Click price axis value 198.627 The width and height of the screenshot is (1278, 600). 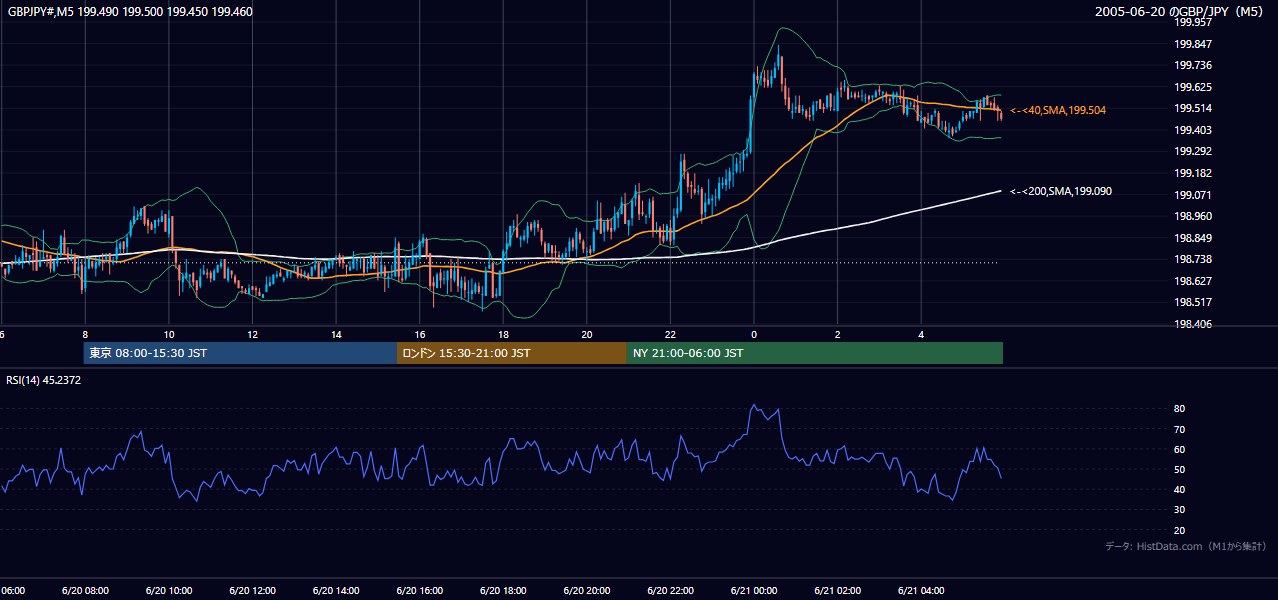click(x=1193, y=281)
